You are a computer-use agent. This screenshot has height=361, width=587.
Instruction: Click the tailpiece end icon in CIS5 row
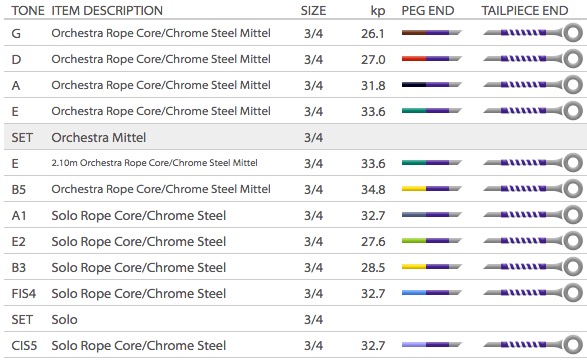pyautogui.click(x=533, y=345)
